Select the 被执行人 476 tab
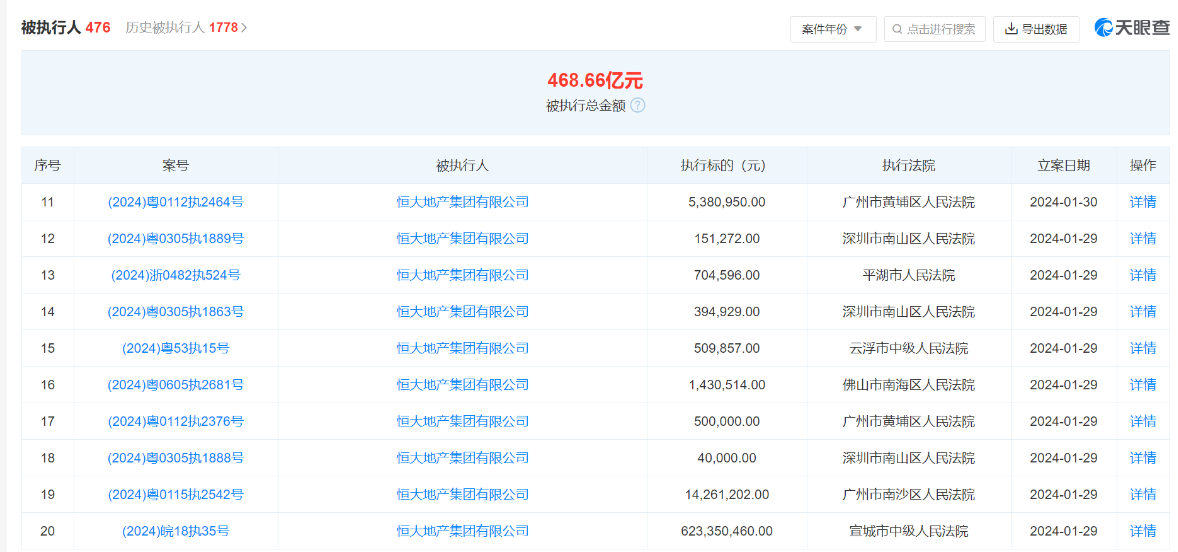The height and width of the screenshot is (552, 1178). (65, 28)
